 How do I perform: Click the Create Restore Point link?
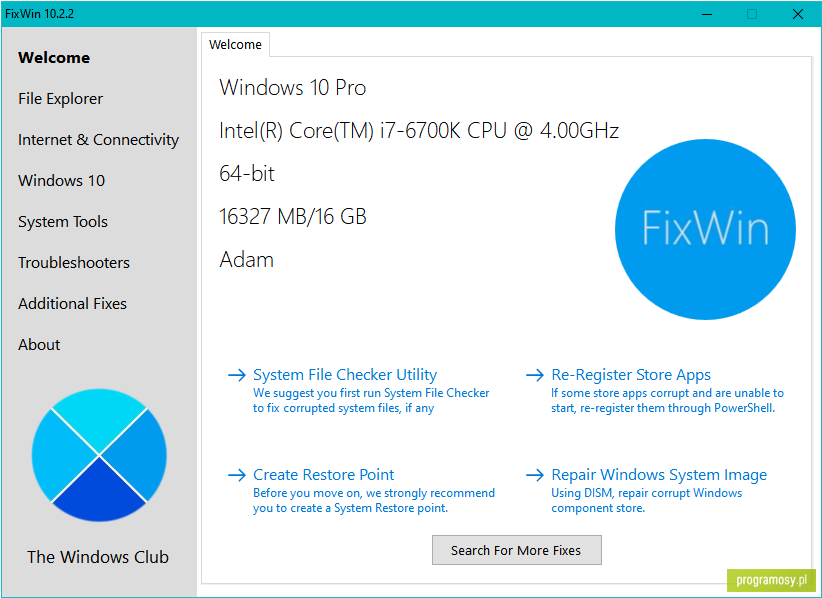coord(323,474)
